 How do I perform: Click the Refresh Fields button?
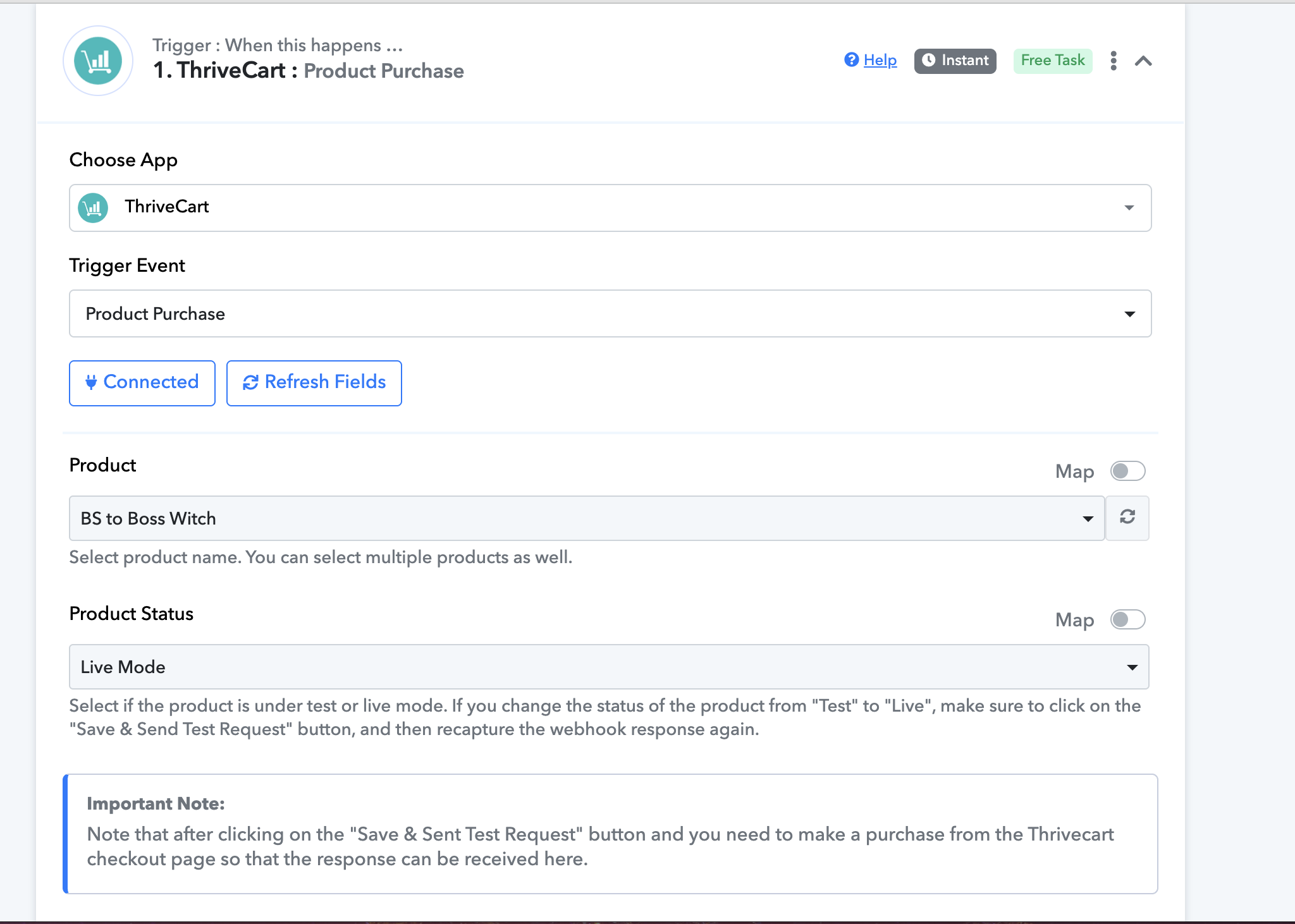314,382
